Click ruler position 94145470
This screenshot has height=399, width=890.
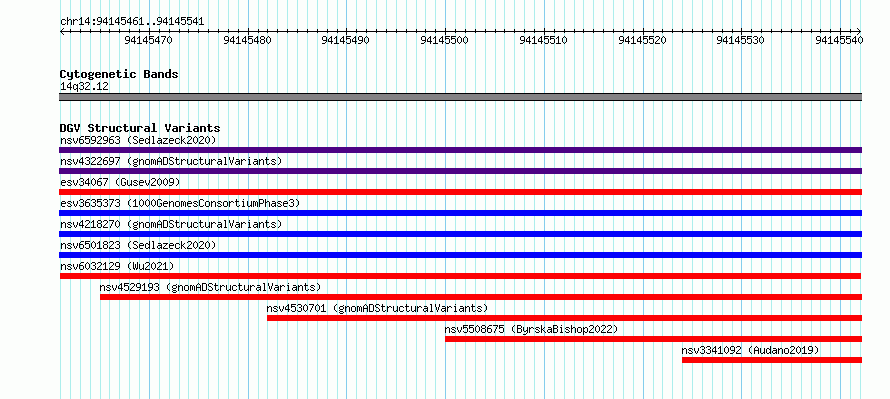tap(148, 40)
